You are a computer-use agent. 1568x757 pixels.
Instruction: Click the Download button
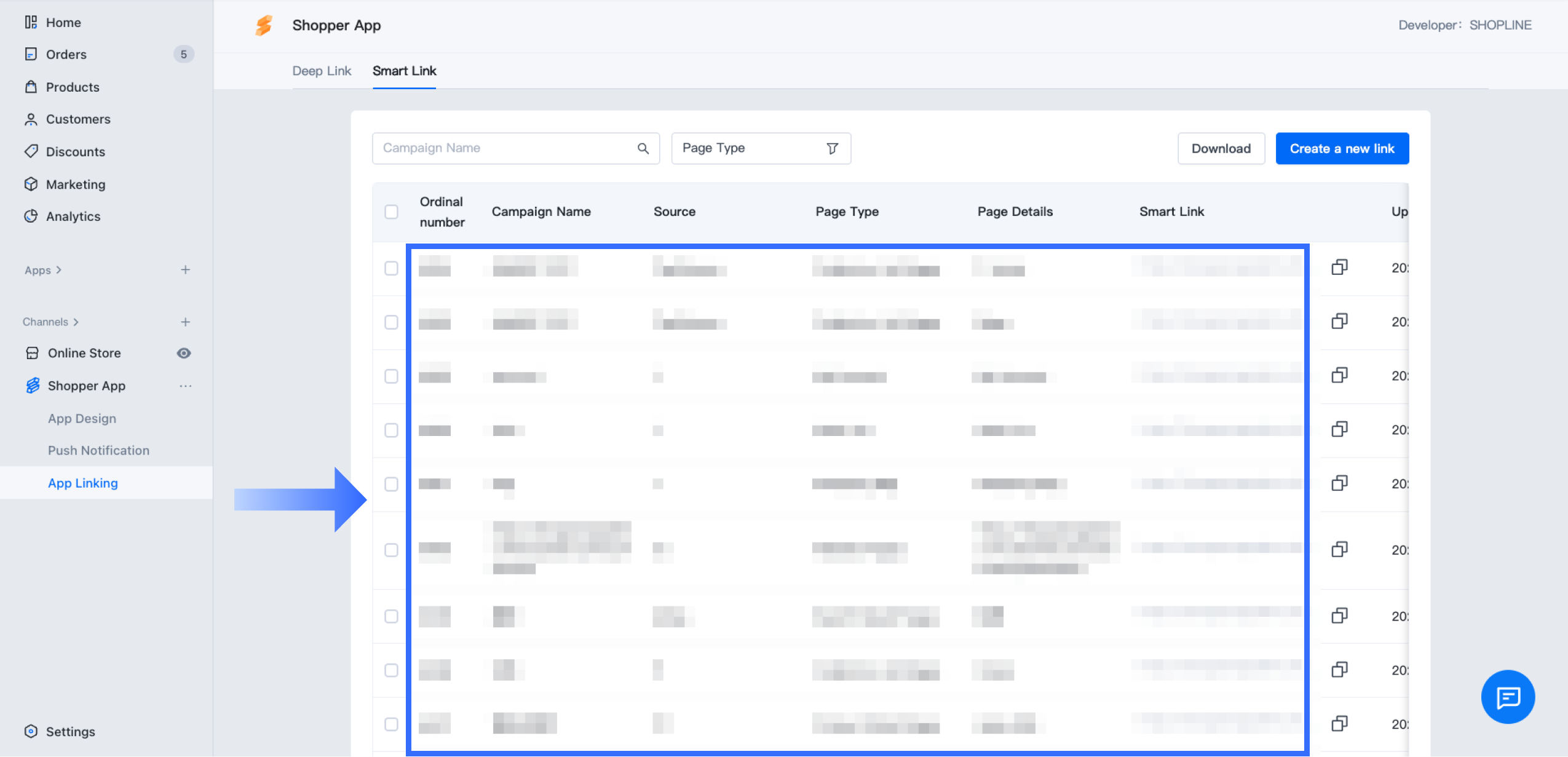click(x=1221, y=148)
